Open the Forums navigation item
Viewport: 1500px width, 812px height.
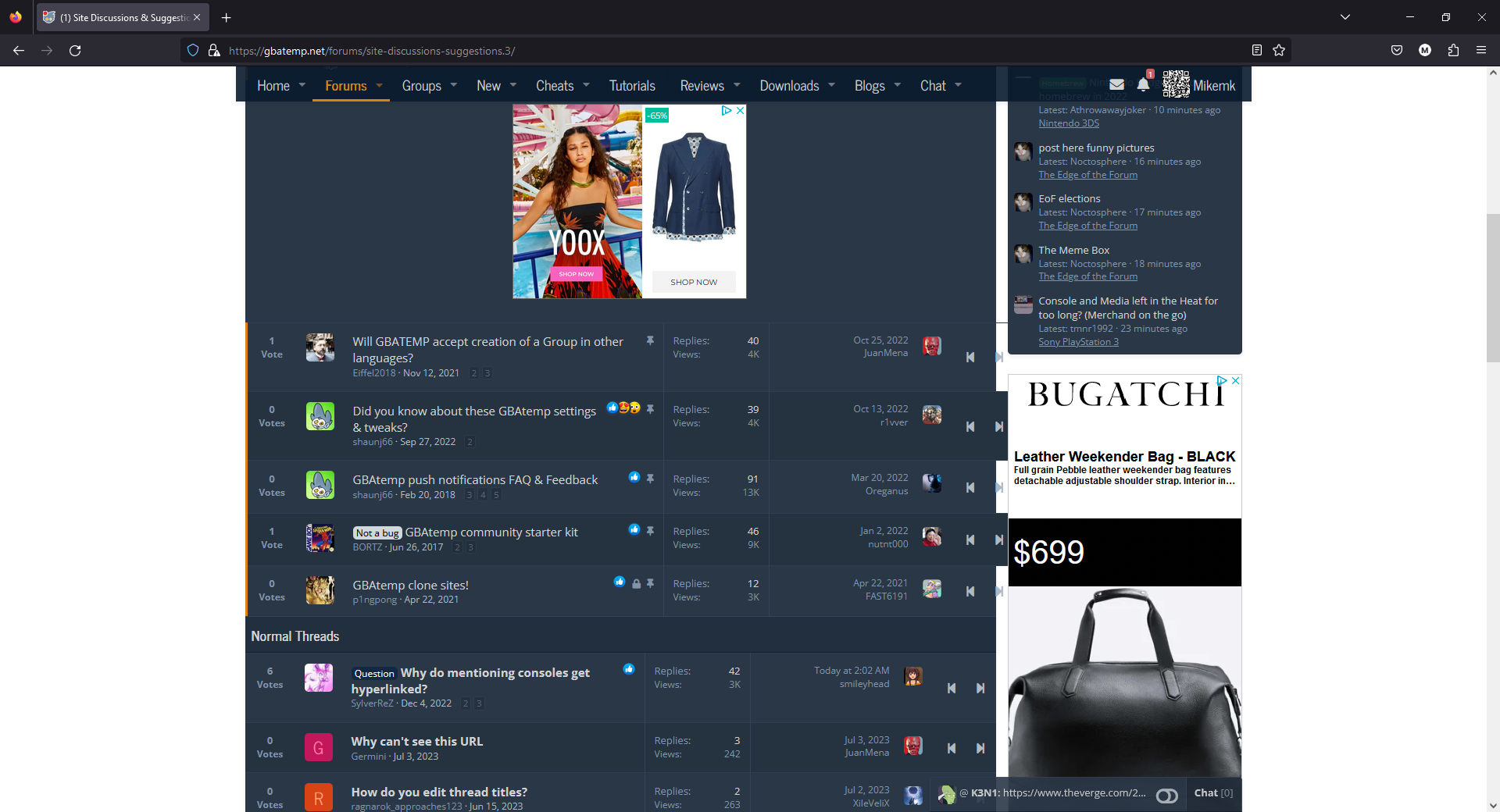tap(346, 85)
